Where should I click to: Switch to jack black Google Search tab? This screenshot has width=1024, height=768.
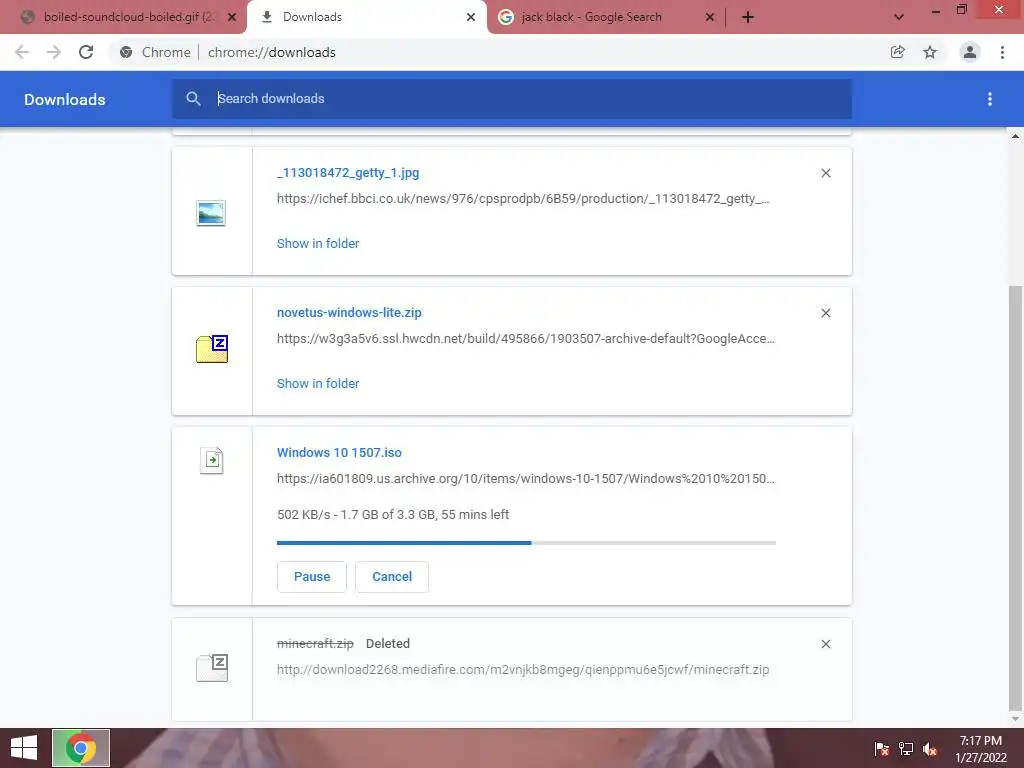click(591, 17)
